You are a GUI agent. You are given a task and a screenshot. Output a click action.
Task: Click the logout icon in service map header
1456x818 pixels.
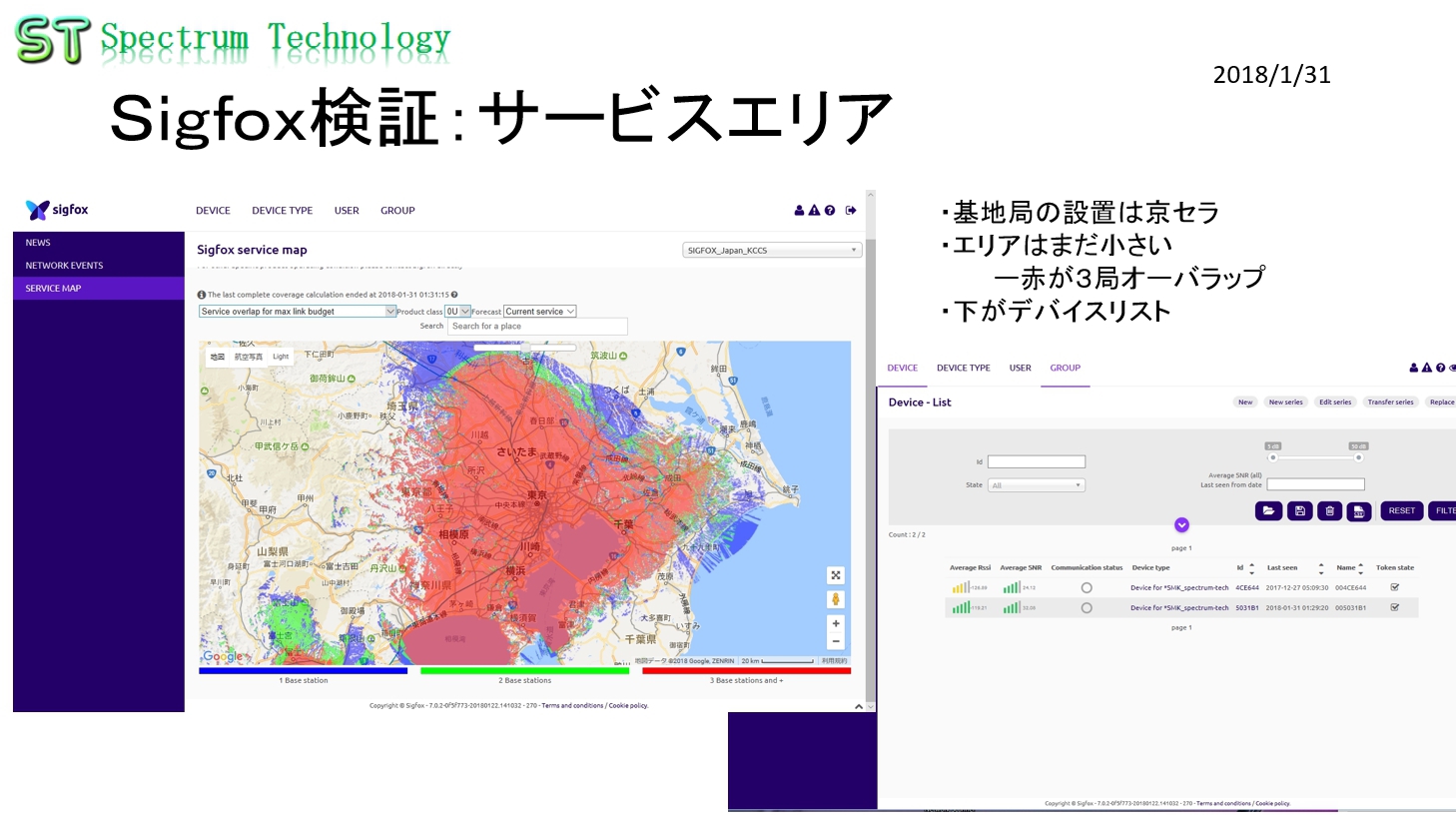(851, 211)
